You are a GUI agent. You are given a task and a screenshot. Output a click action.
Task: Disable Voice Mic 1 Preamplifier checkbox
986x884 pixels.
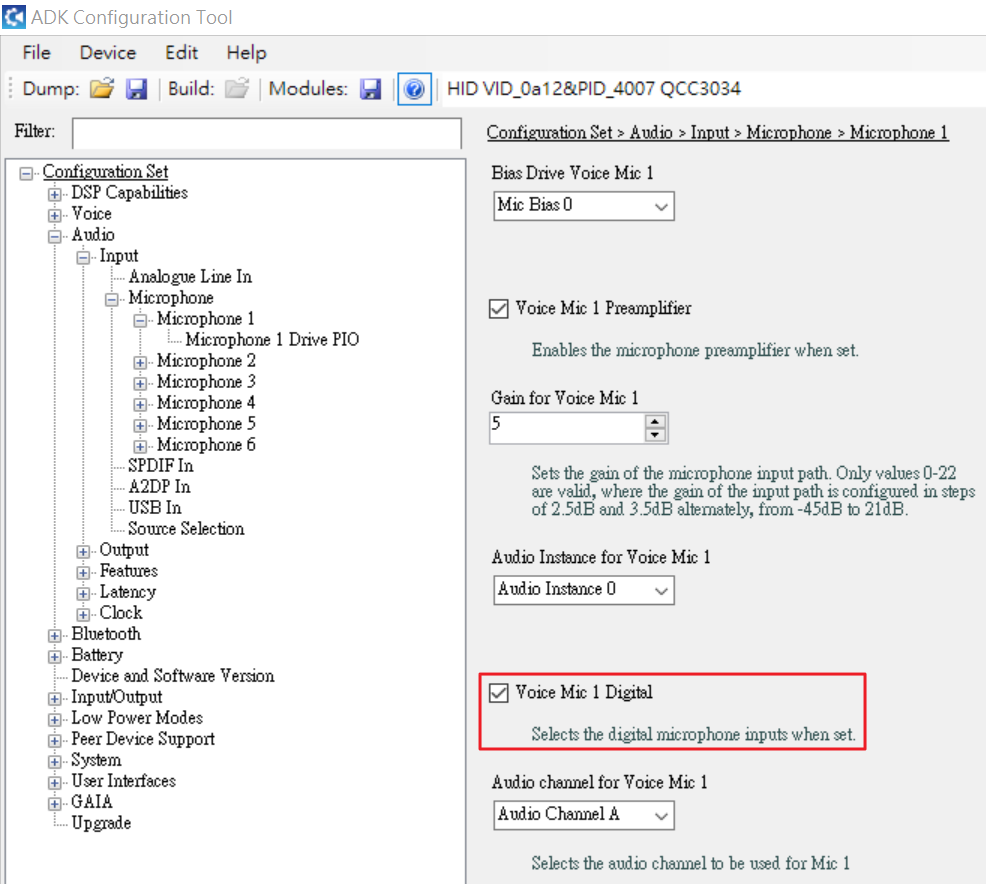tap(499, 309)
